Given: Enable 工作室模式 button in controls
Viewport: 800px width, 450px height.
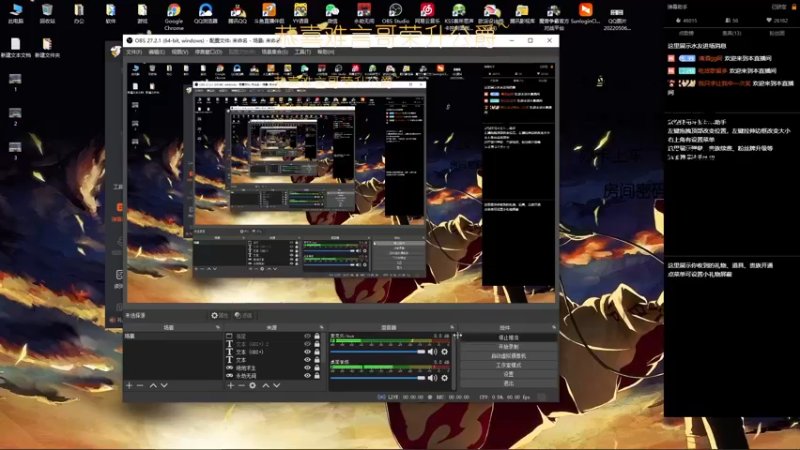Looking at the screenshot, I should coord(508,365).
